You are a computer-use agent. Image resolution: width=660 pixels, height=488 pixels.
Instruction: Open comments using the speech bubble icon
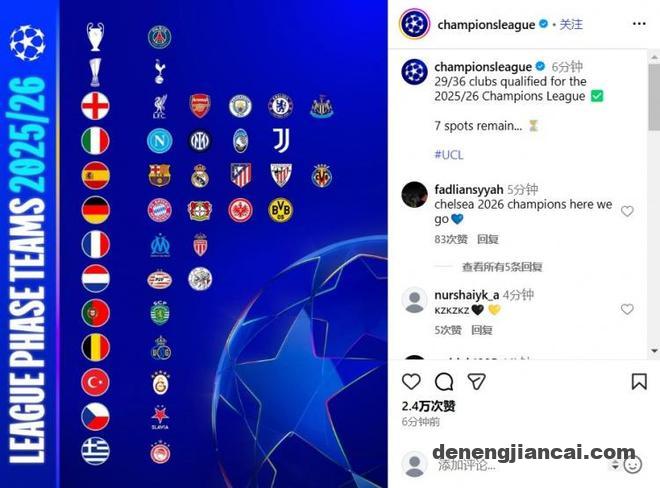pos(444,382)
